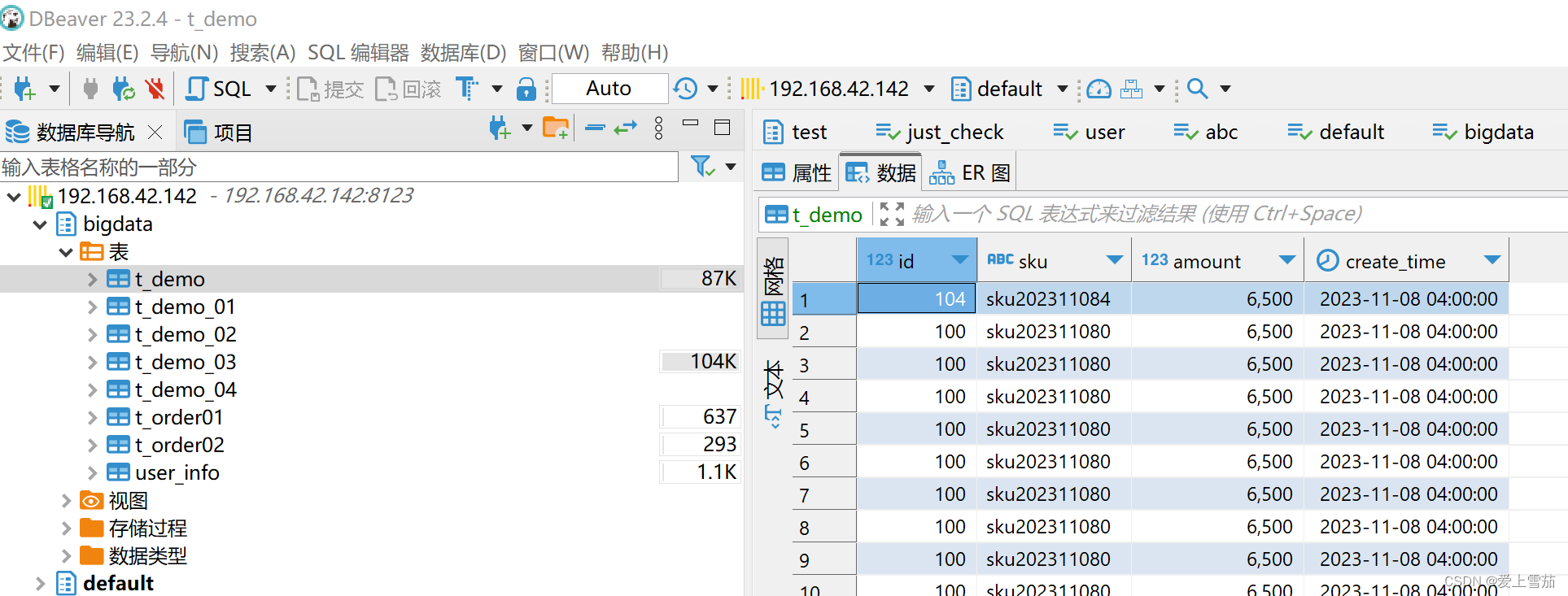The image size is (1568, 596).
Task: Click new connection icon in navigator panel
Action: [500, 128]
